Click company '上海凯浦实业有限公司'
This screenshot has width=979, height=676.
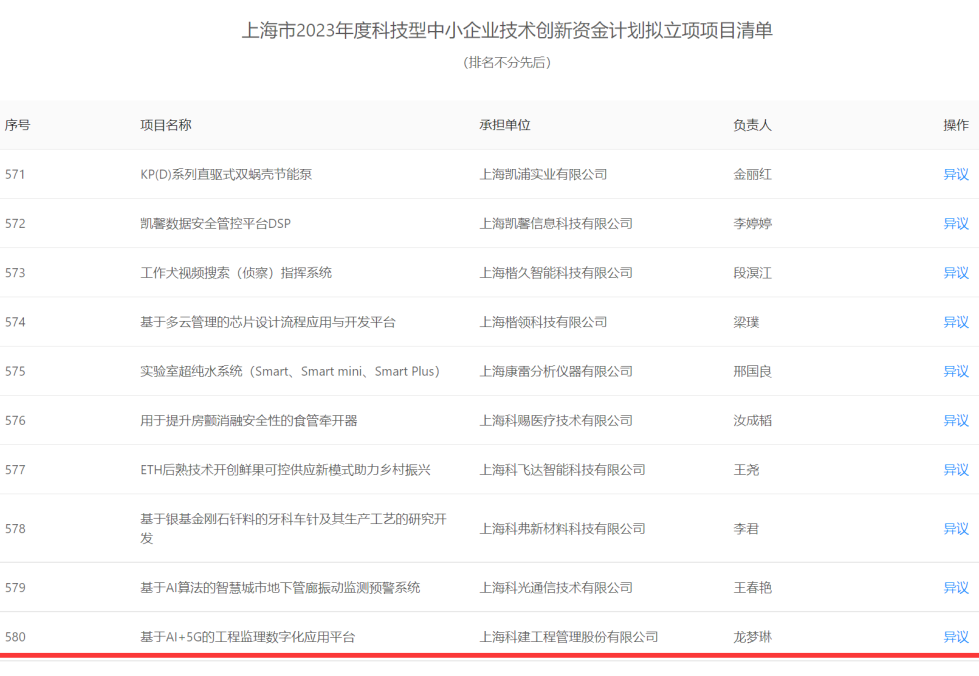tap(543, 174)
